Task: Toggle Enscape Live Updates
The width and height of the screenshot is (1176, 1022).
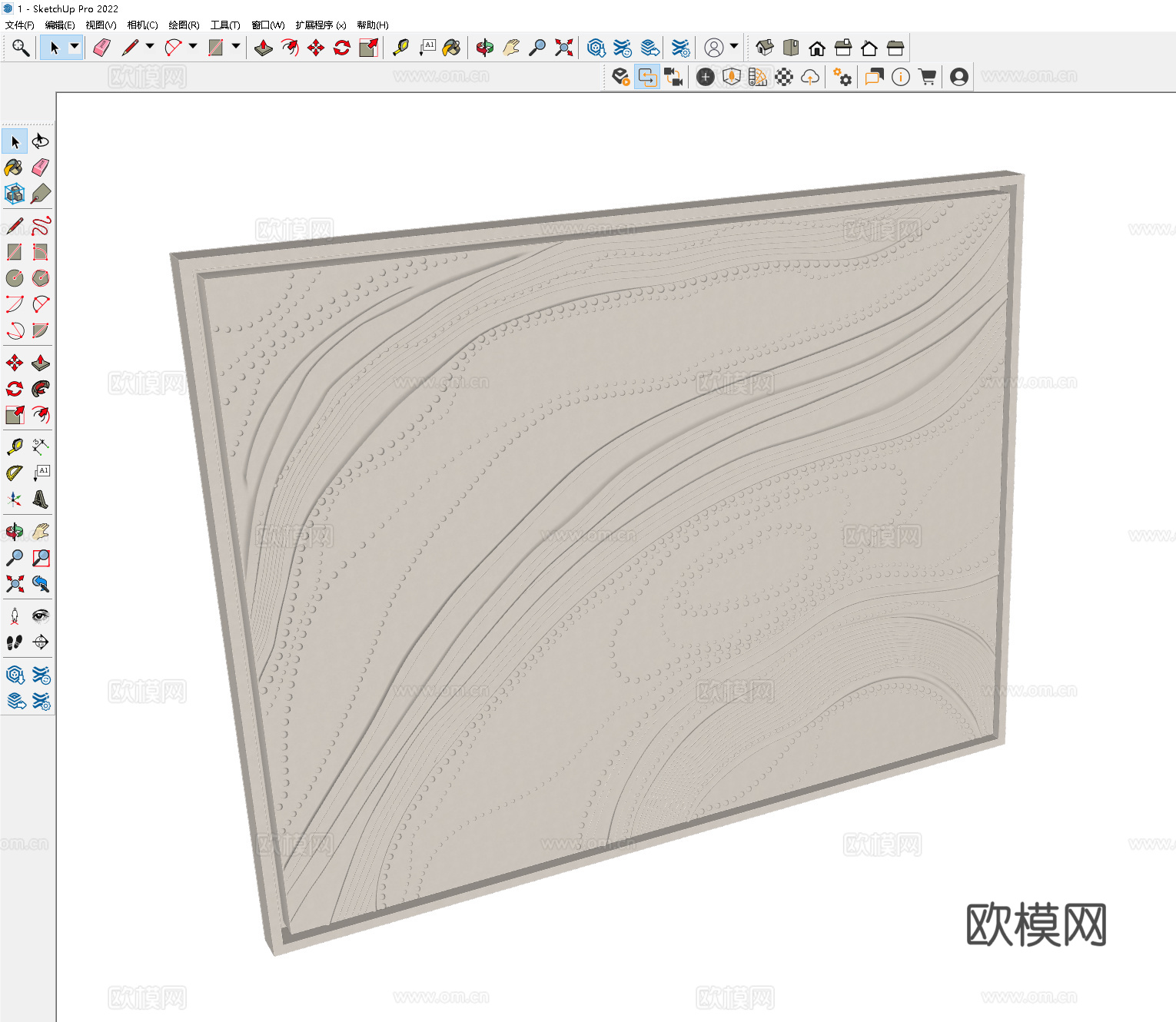Action: (647, 77)
